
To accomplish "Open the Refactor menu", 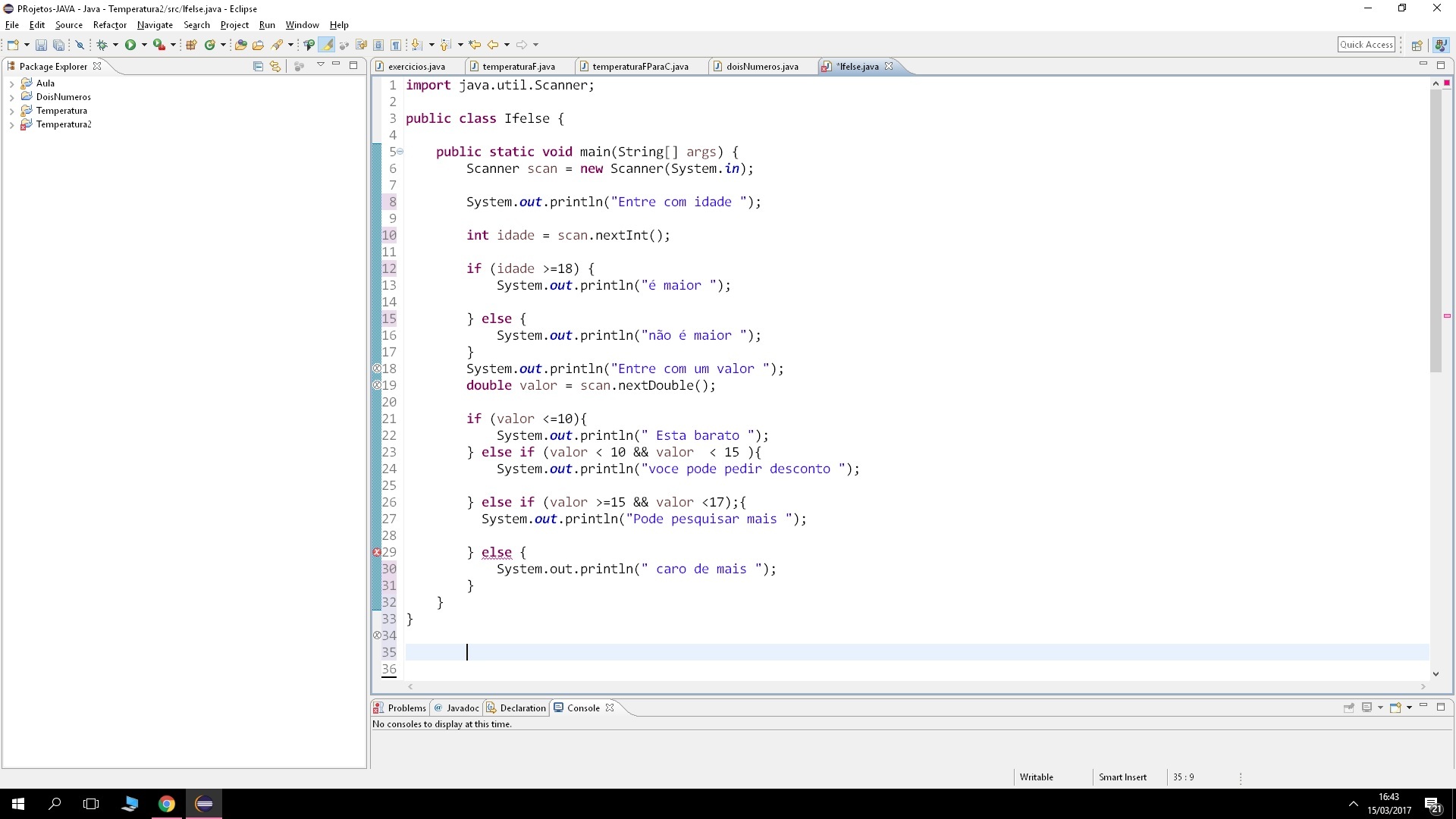I will coord(109,25).
